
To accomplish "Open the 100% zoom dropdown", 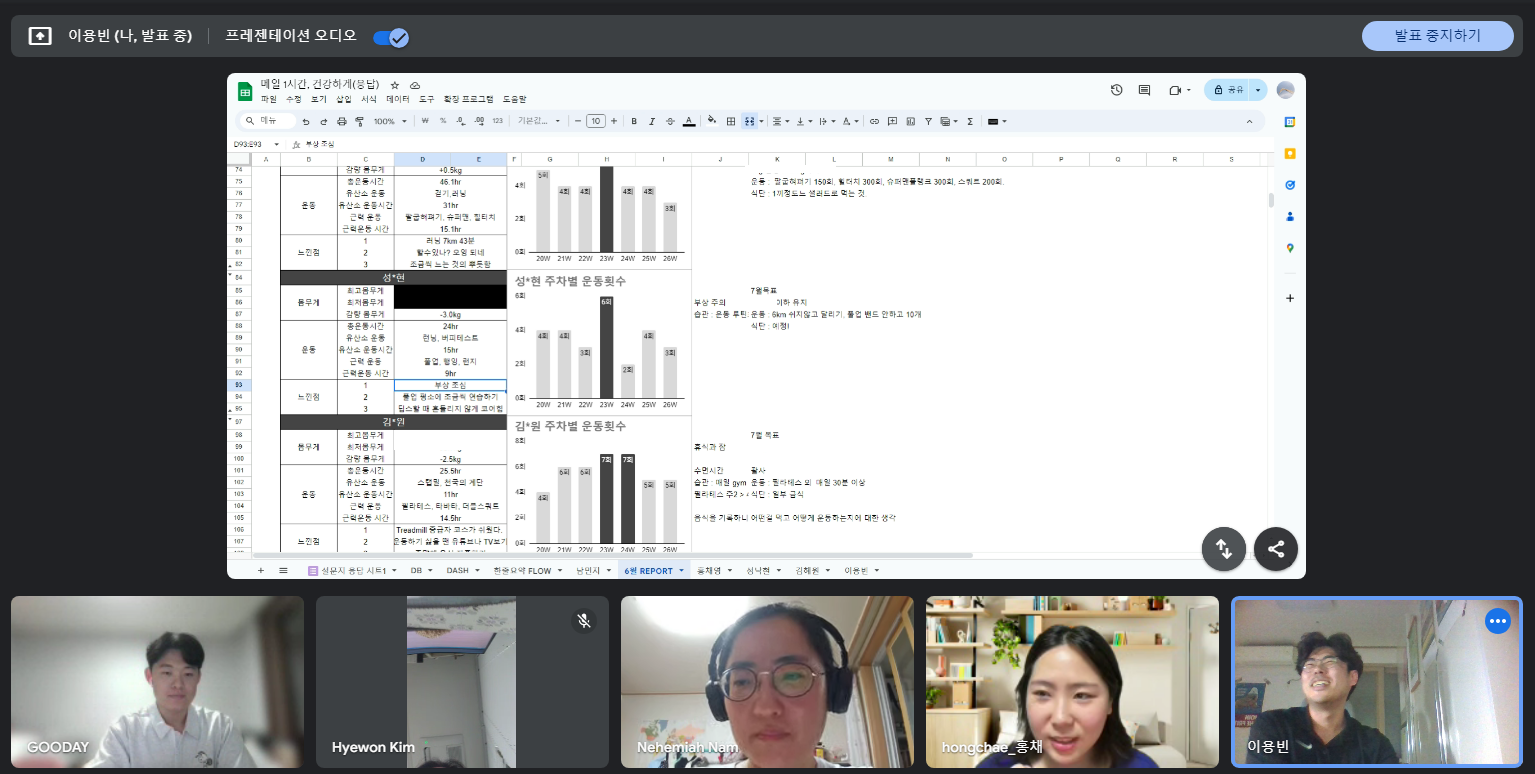I will pos(389,121).
